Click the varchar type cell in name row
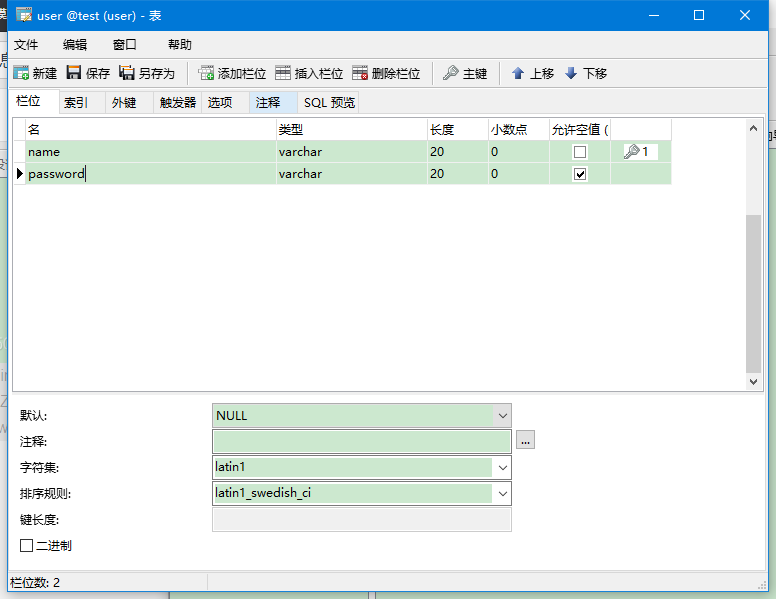Viewport: 776px width, 599px height. 352,151
